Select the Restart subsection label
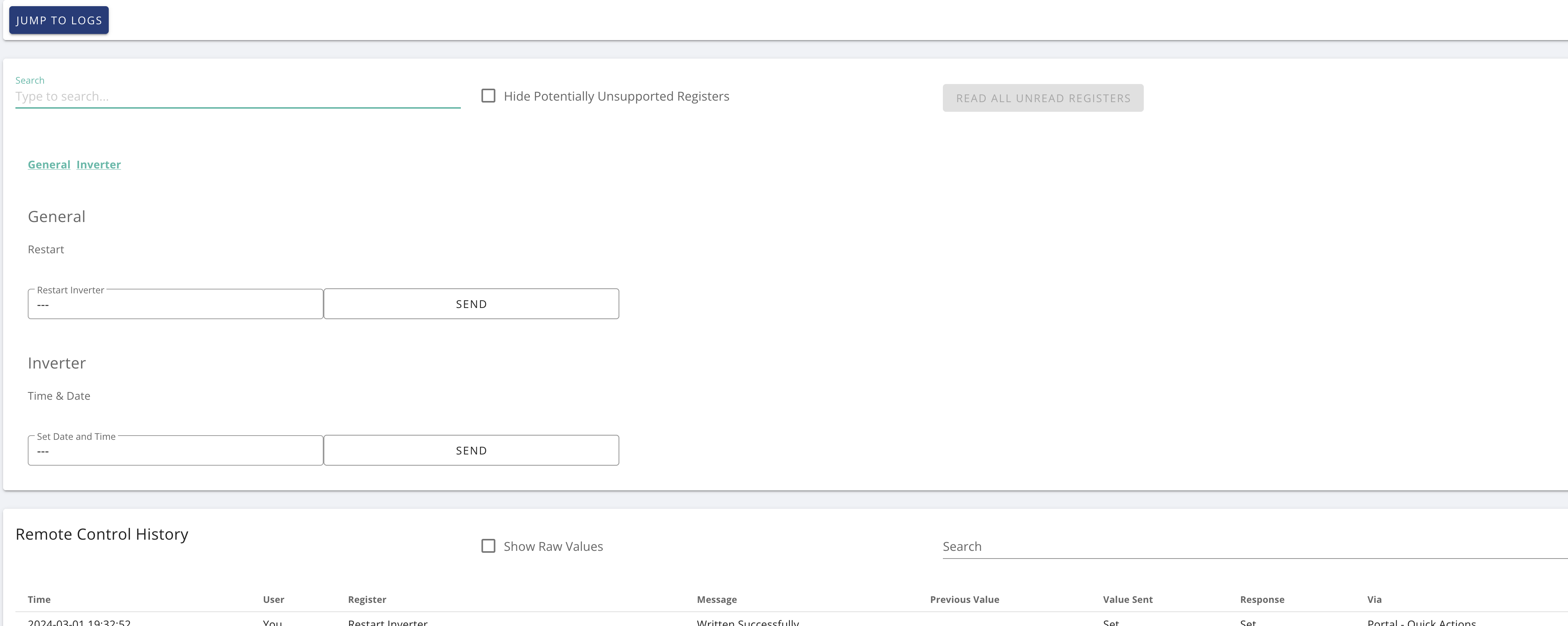The height and width of the screenshot is (626, 1568). [46, 249]
